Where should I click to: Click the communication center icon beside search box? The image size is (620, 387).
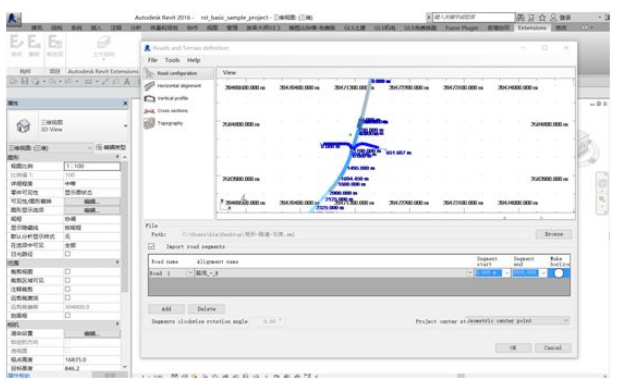tap(531, 17)
